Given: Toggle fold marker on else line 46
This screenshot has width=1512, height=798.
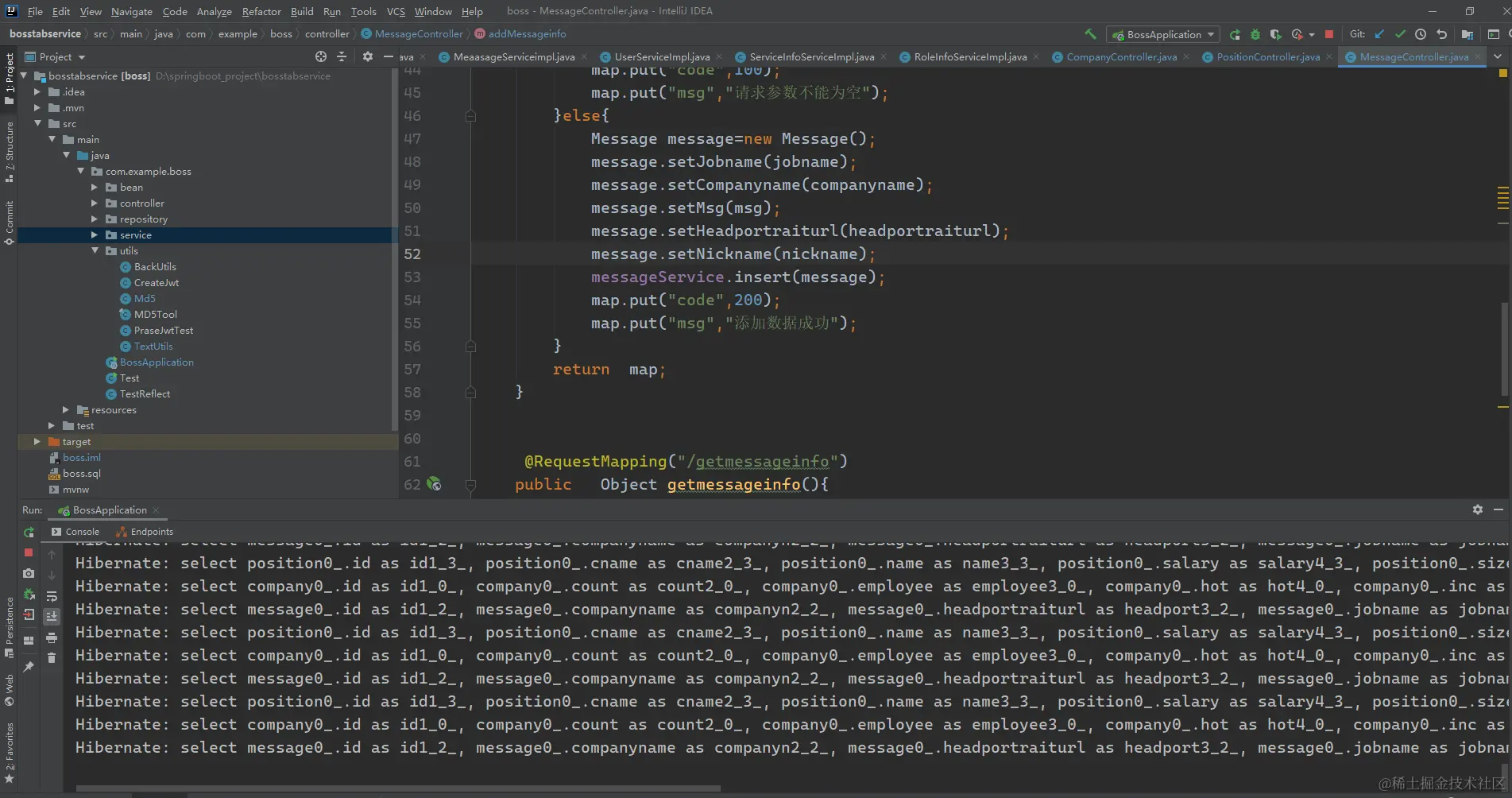Looking at the screenshot, I should [x=470, y=116].
